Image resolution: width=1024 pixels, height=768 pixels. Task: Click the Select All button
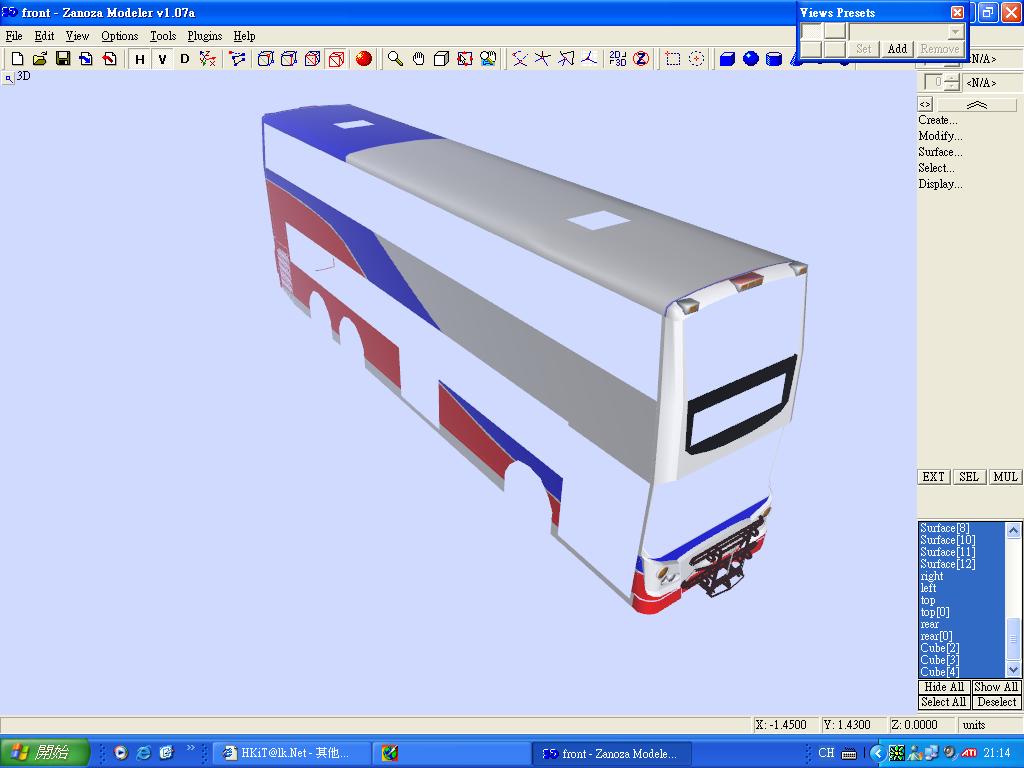944,702
